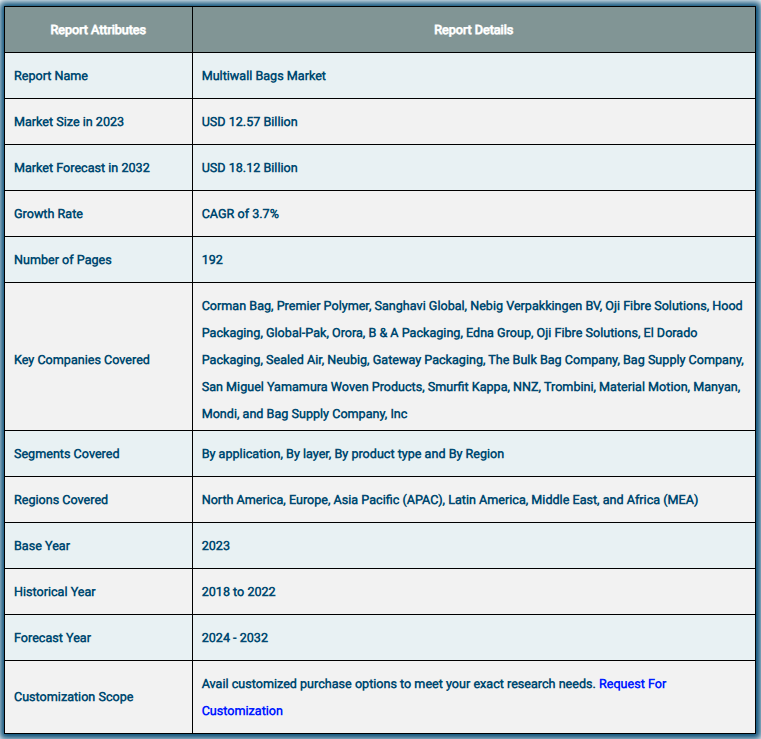761x739 pixels.
Task: Click the Growth Rate row label
Action: 49,214
